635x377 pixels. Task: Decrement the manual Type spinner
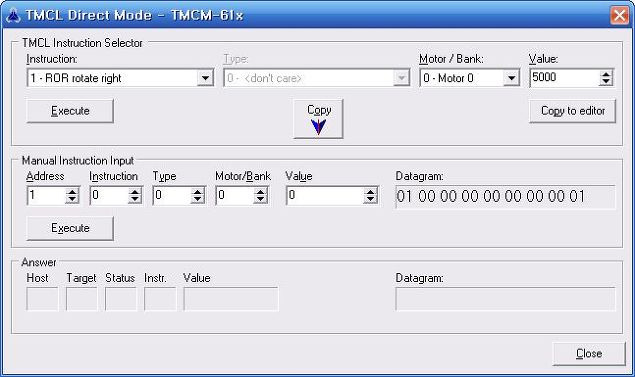198,200
